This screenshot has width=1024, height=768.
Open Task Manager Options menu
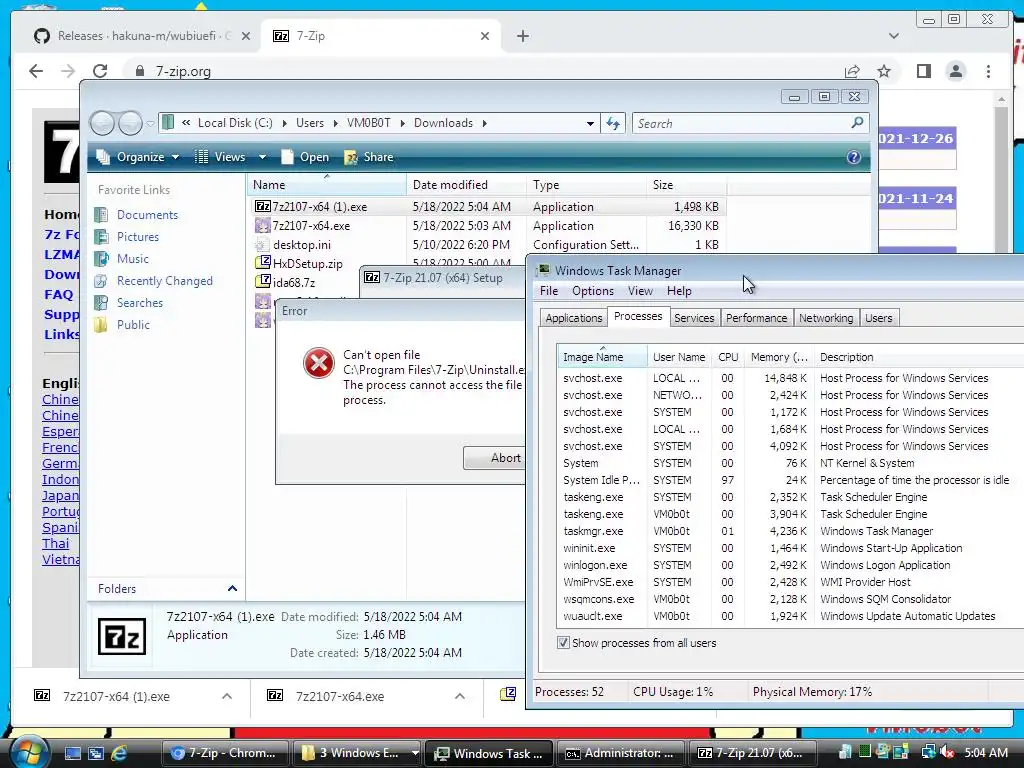592,291
